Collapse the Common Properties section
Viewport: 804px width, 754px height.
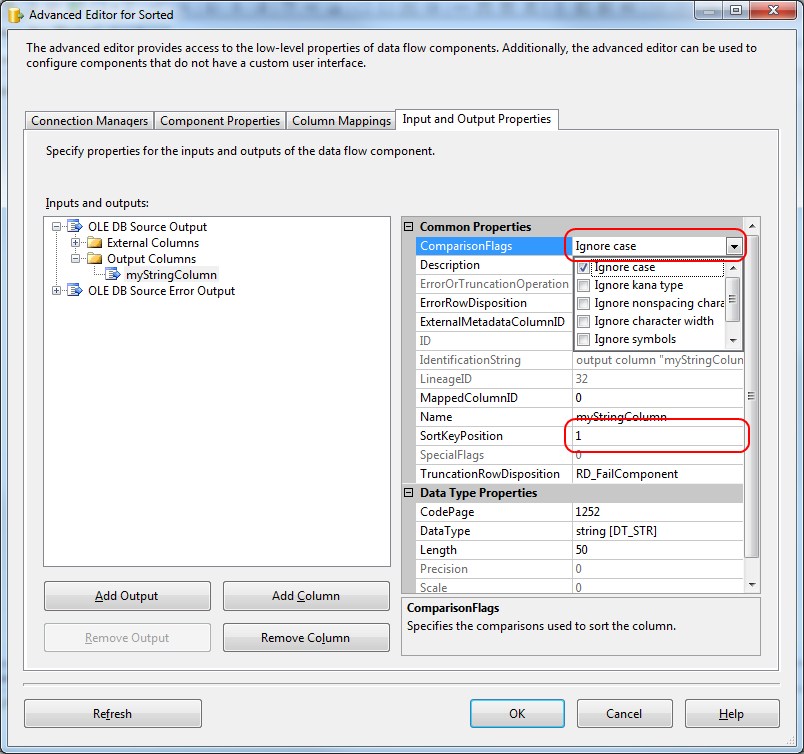pyautogui.click(x=411, y=227)
